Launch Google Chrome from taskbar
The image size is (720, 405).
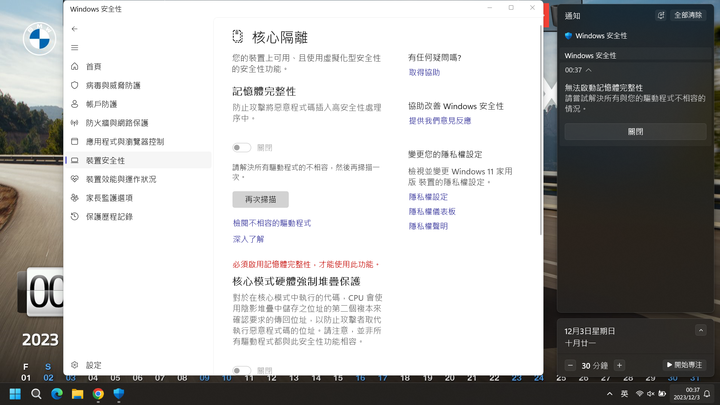tap(98, 394)
